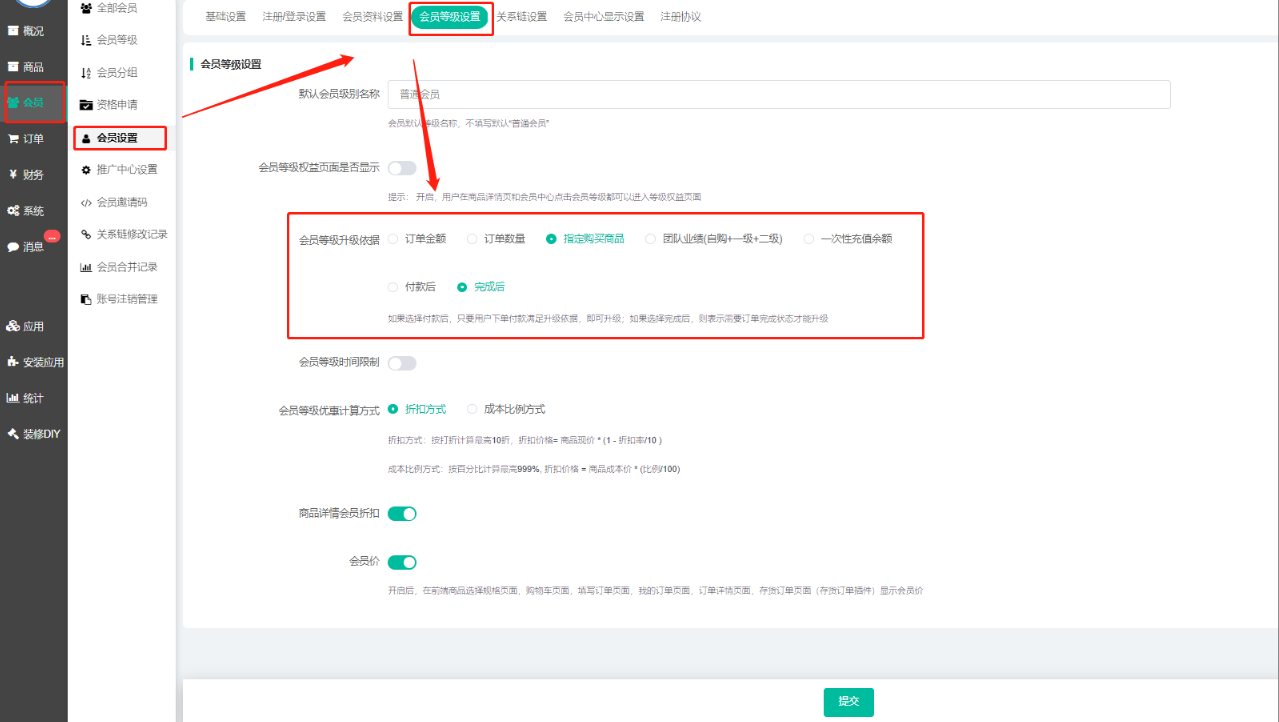Click the 默认会员级别名称 input field

779,94
